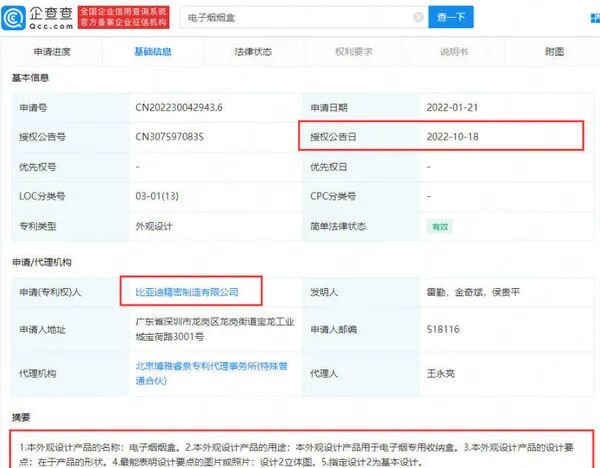Open the grid apps icon at top right

(595, 18)
